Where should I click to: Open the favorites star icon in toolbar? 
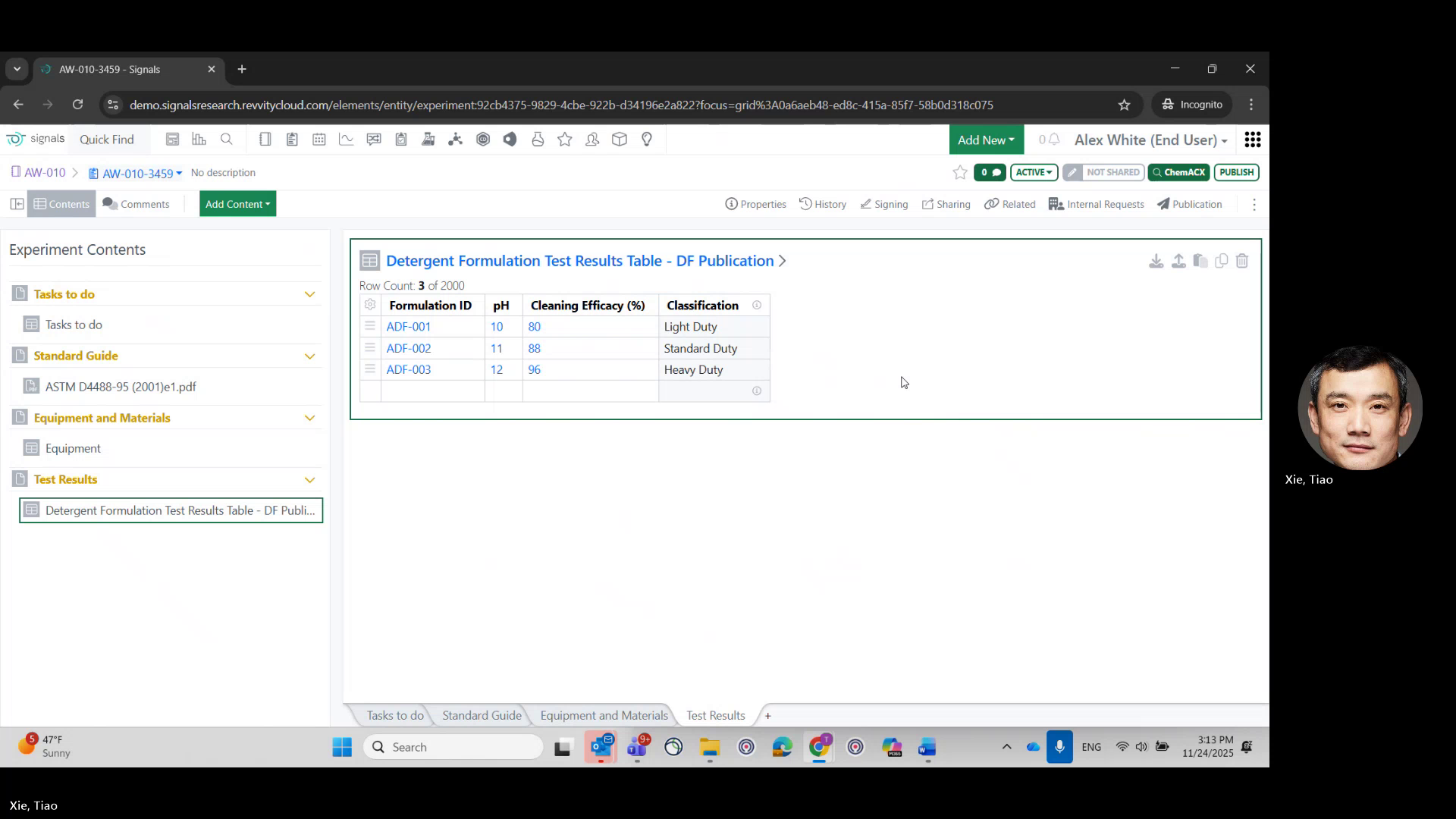pos(565,139)
